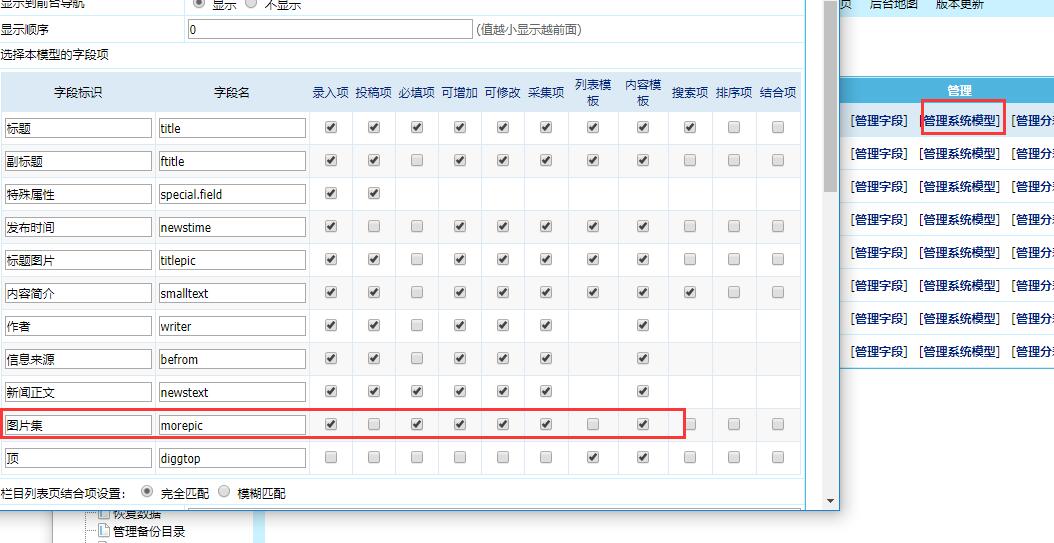The width and height of the screenshot is (1054, 543).
Task: Select the 模糊匹配 radio option
Action: [224, 492]
